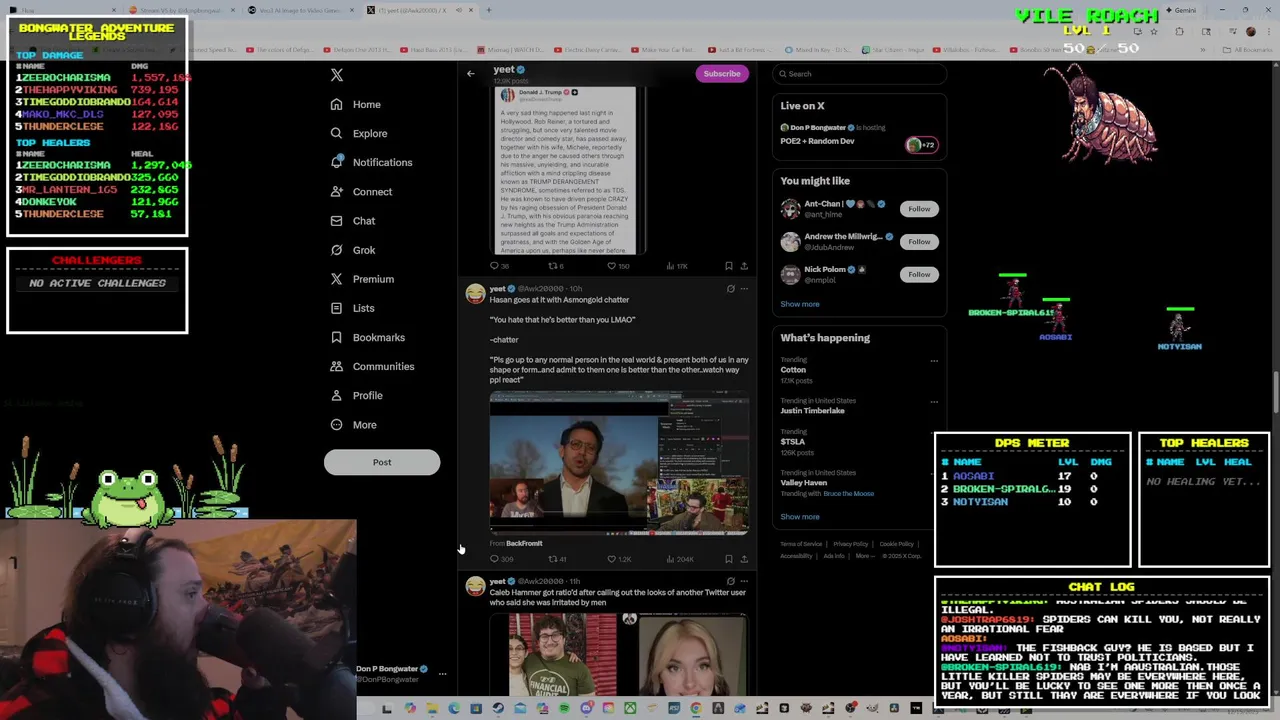Open Explore in the X sidebar
This screenshot has width=1280, height=720.
(x=359, y=133)
